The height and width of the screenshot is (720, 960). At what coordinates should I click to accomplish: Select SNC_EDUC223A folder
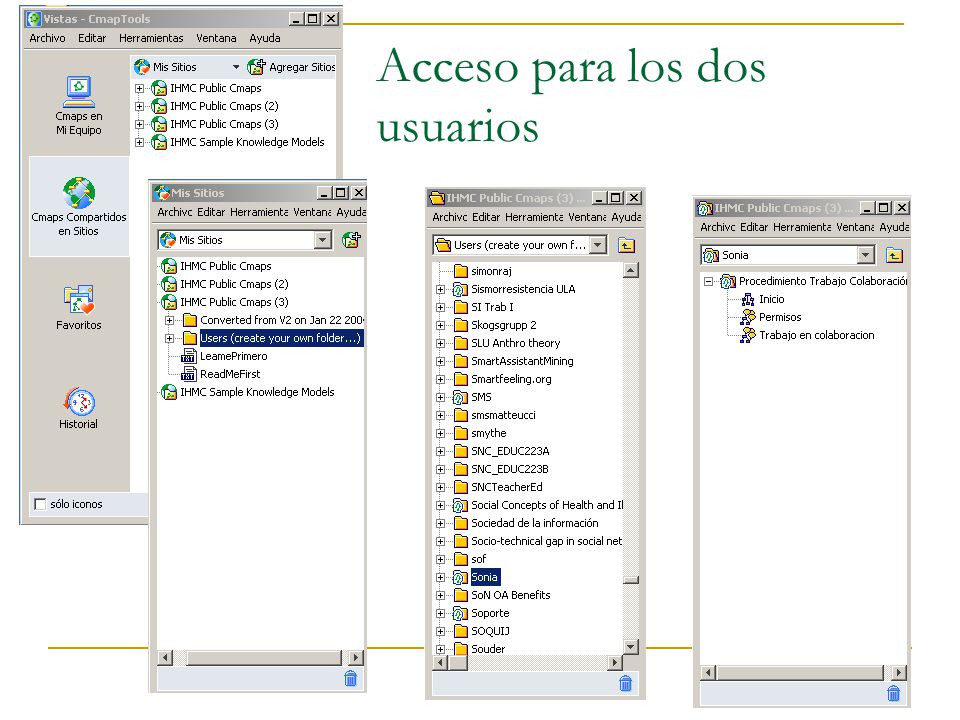(510, 451)
